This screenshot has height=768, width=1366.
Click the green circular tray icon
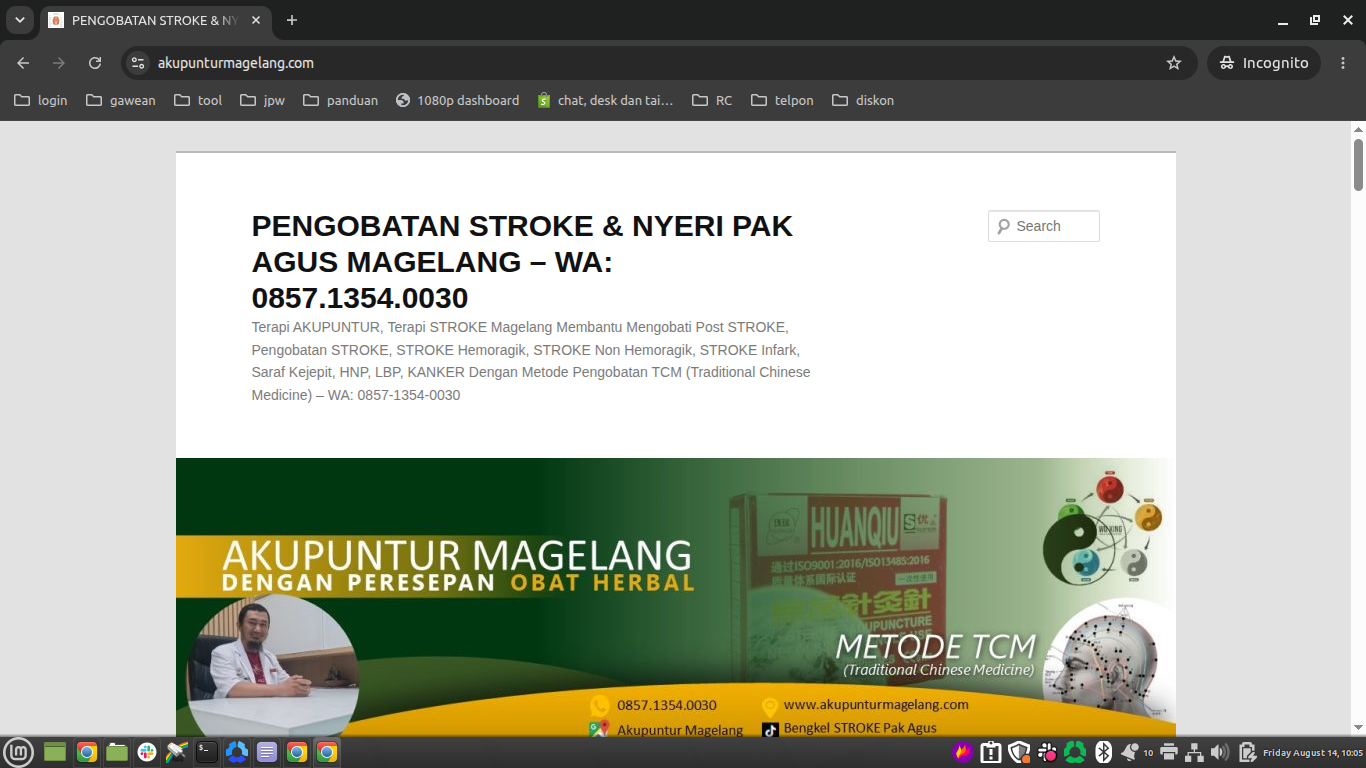tap(1075, 752)
